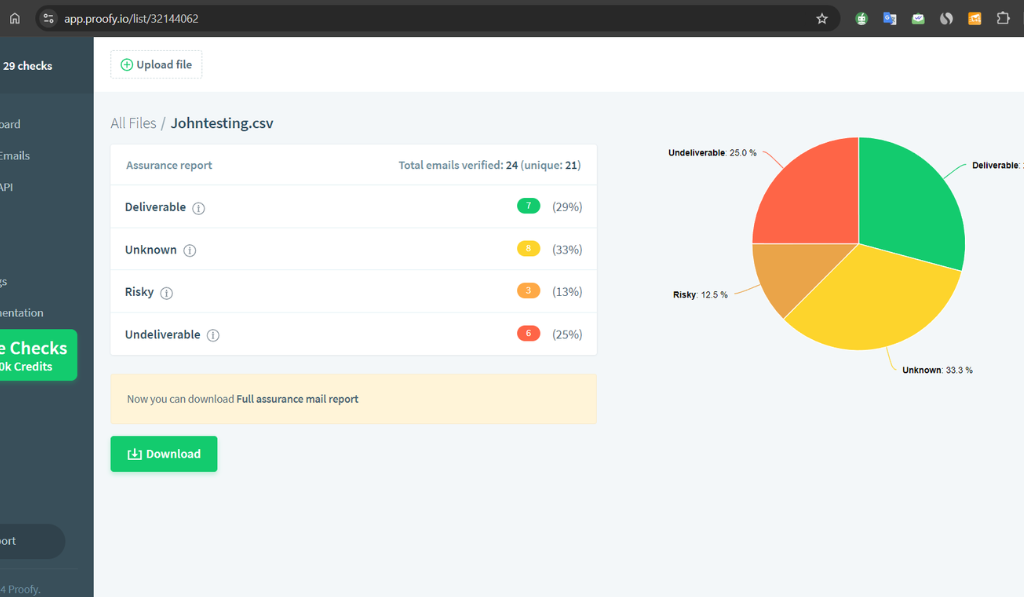The width and height of the screenshot is (1024, 597).
Task: Click the (13%) Risky percentage
Action: coord(567,292)
